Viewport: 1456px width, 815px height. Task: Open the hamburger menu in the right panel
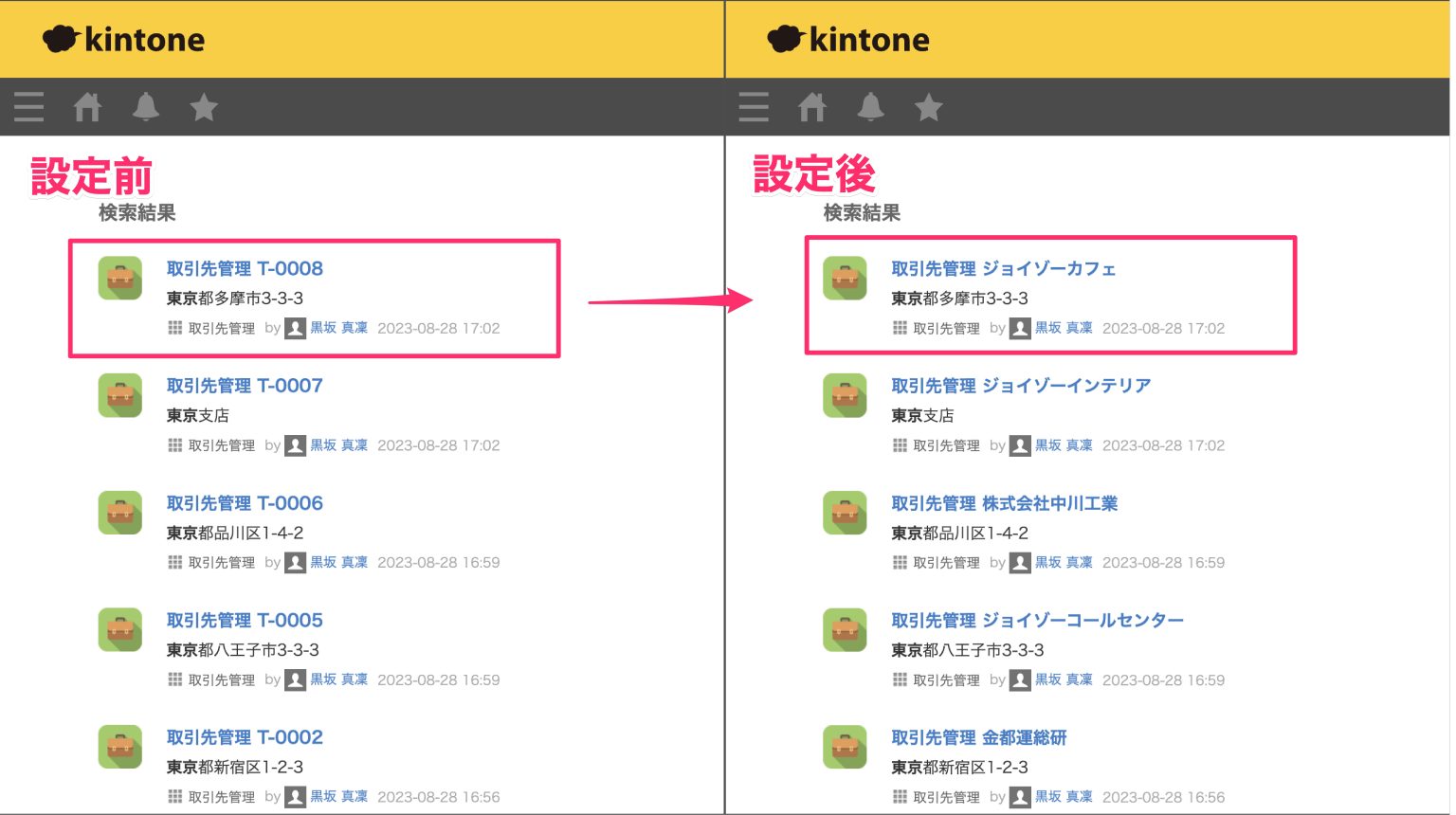(x=753, y=106)
